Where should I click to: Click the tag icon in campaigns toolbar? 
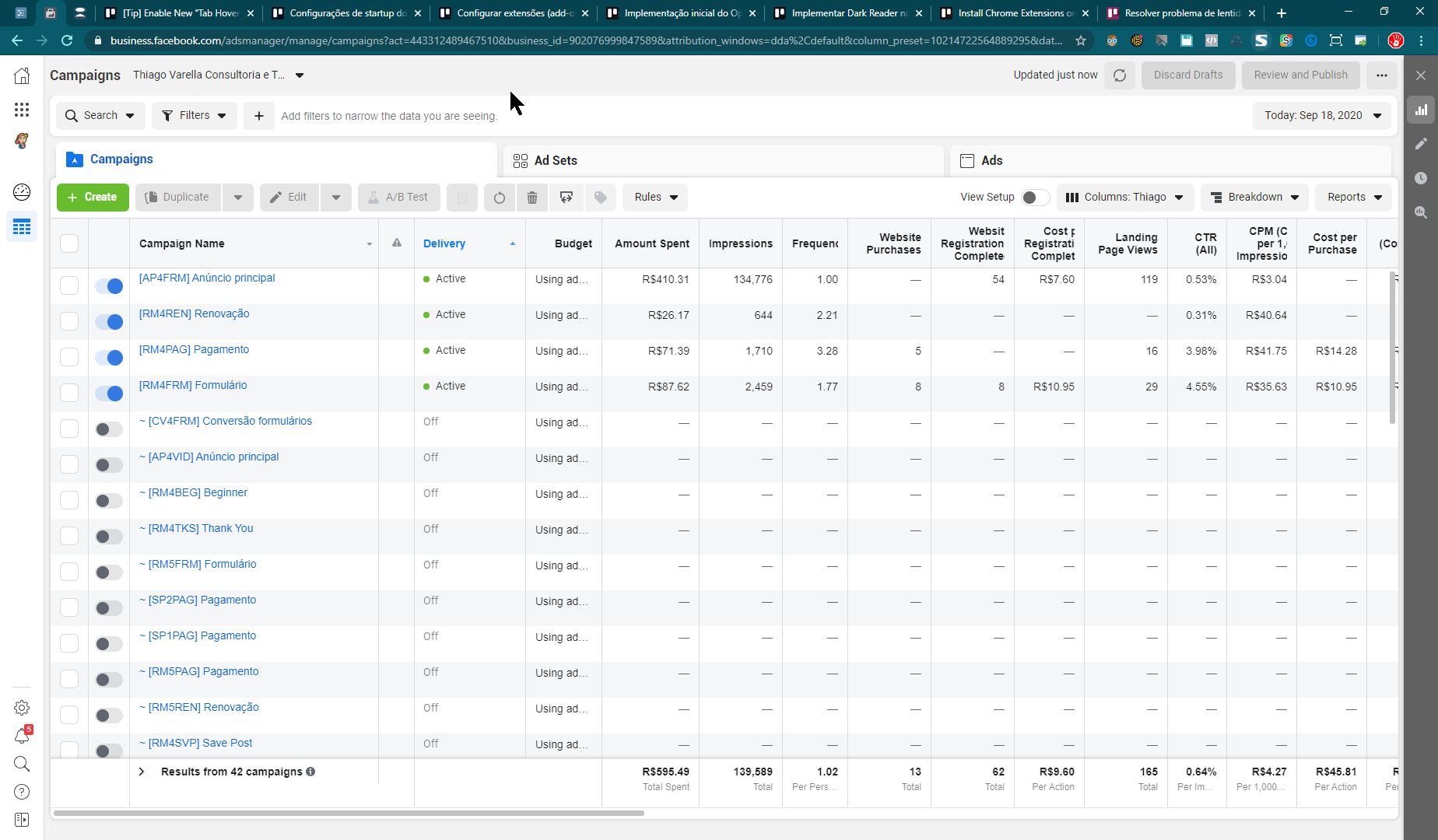click(x=601, y=198)
